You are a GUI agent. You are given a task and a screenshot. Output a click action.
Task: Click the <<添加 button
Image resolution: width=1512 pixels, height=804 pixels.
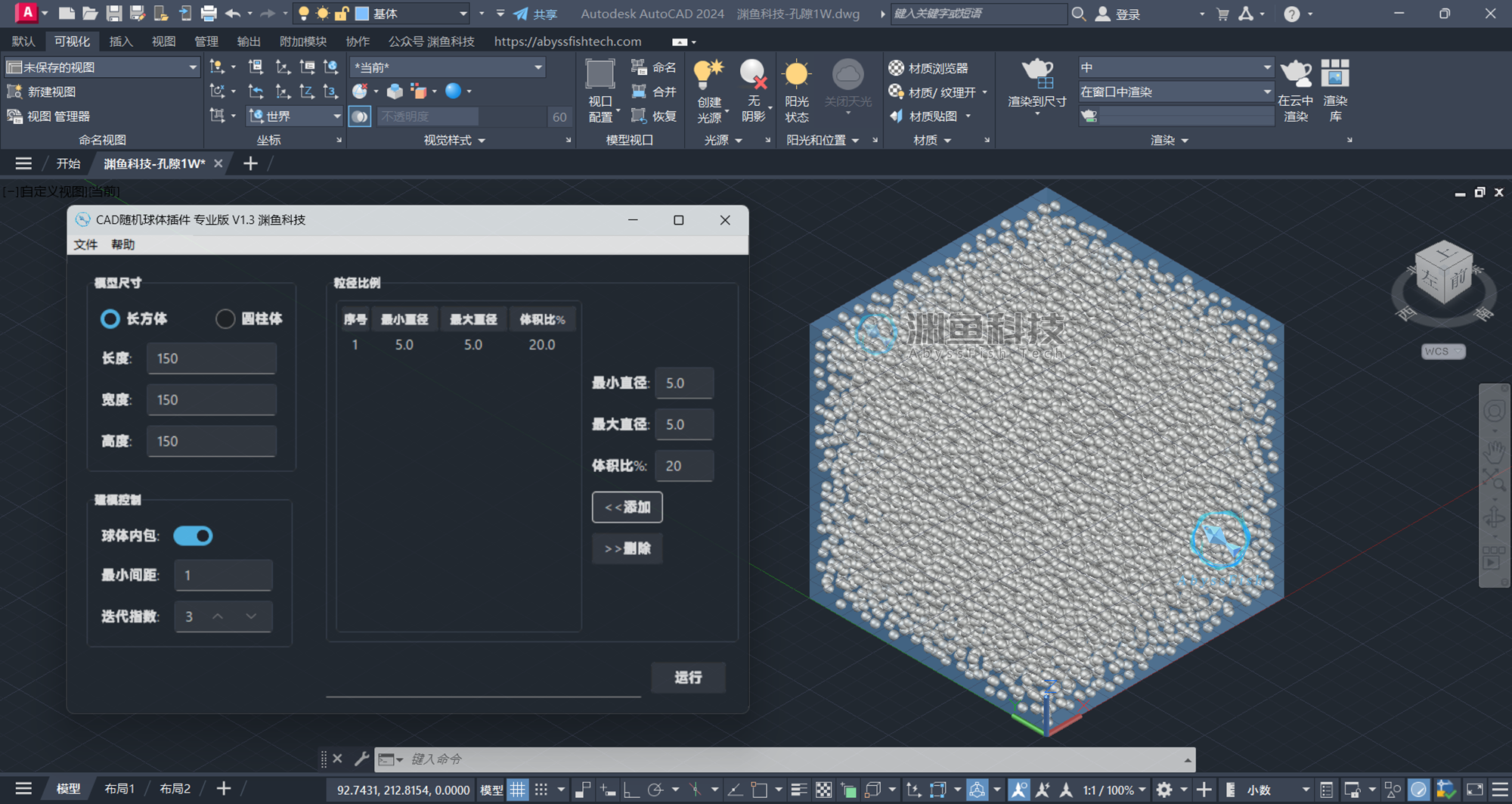click(627, 507)
